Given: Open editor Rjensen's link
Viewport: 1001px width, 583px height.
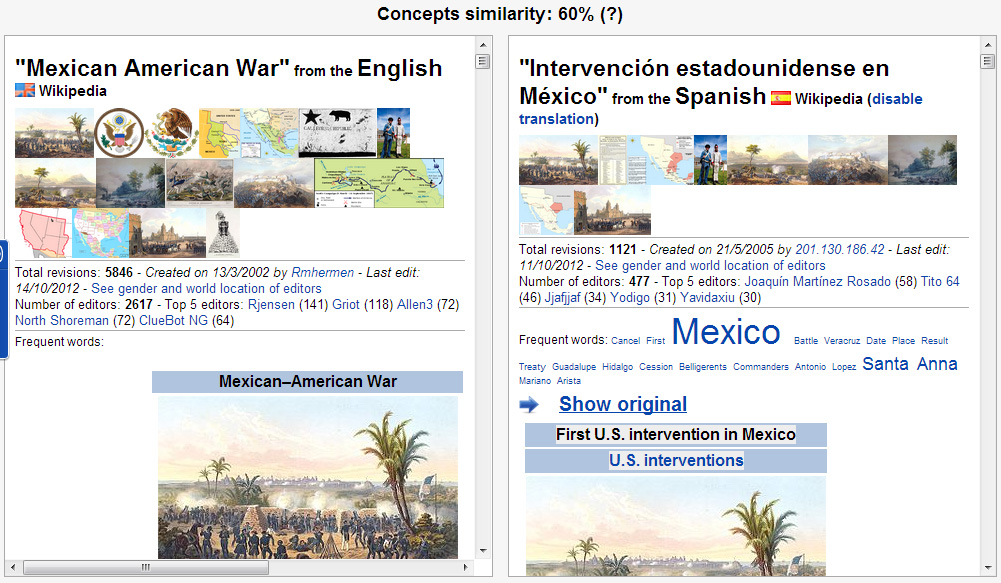Looking at the screenshot, I should pos(271,305).
